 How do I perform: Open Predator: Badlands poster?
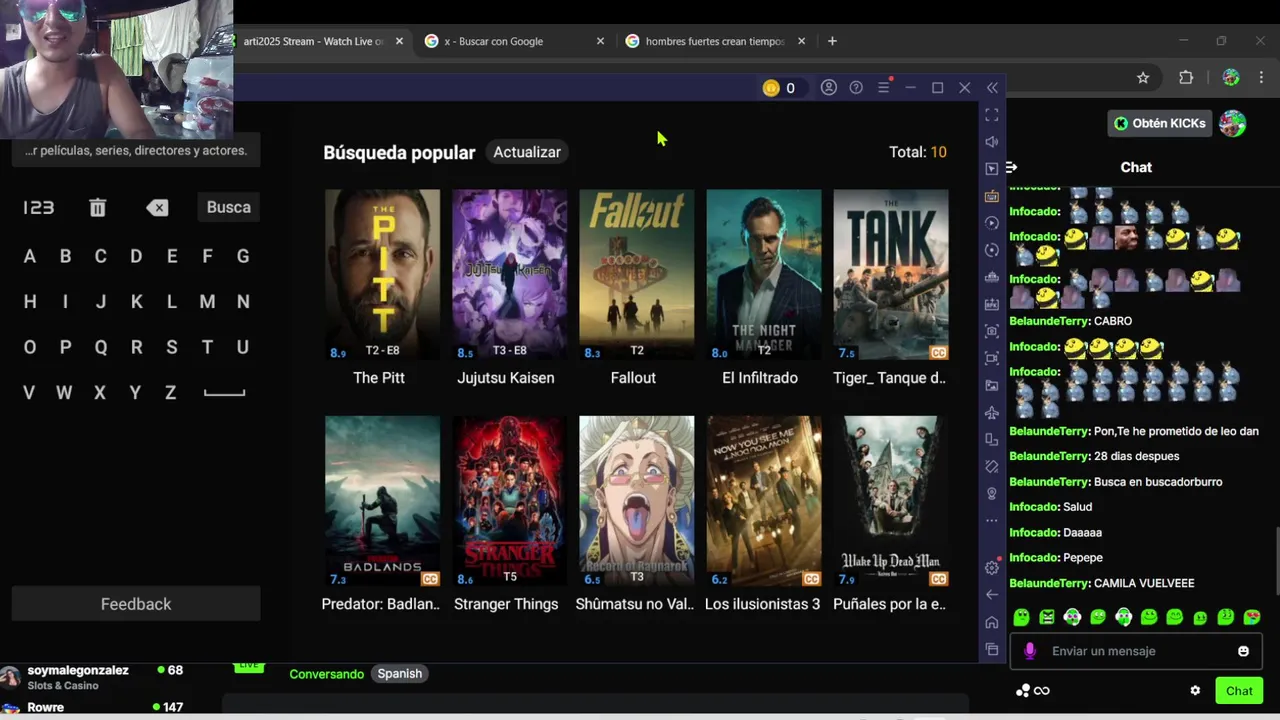click(382, 501)
